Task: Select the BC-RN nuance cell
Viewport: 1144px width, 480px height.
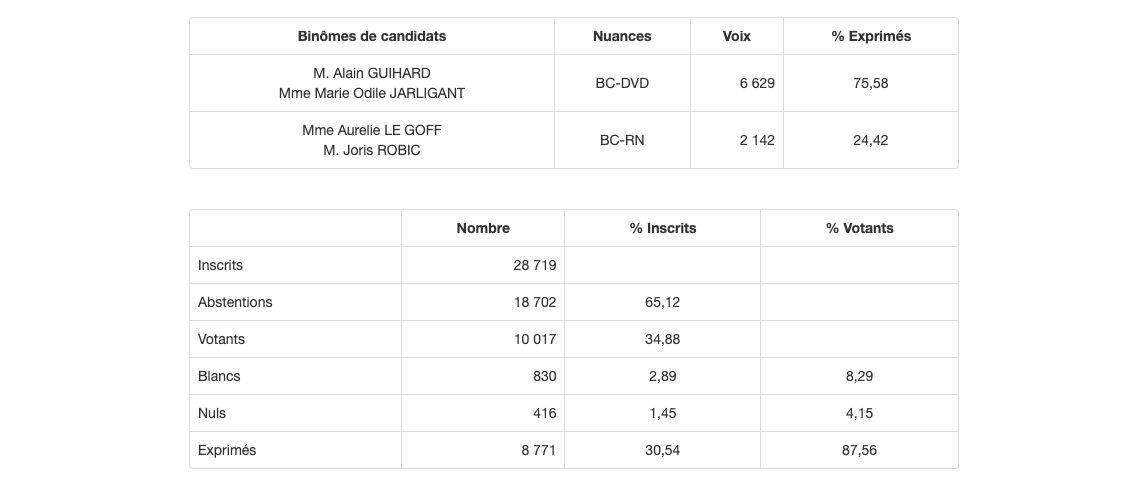Action: tap(622, 140)
